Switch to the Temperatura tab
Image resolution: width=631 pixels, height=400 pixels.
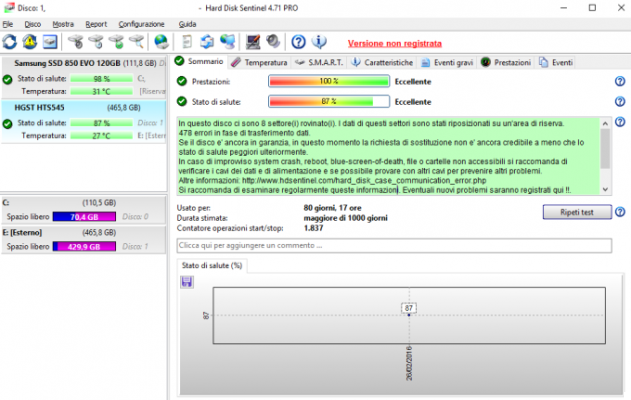[x=260, y=63]
